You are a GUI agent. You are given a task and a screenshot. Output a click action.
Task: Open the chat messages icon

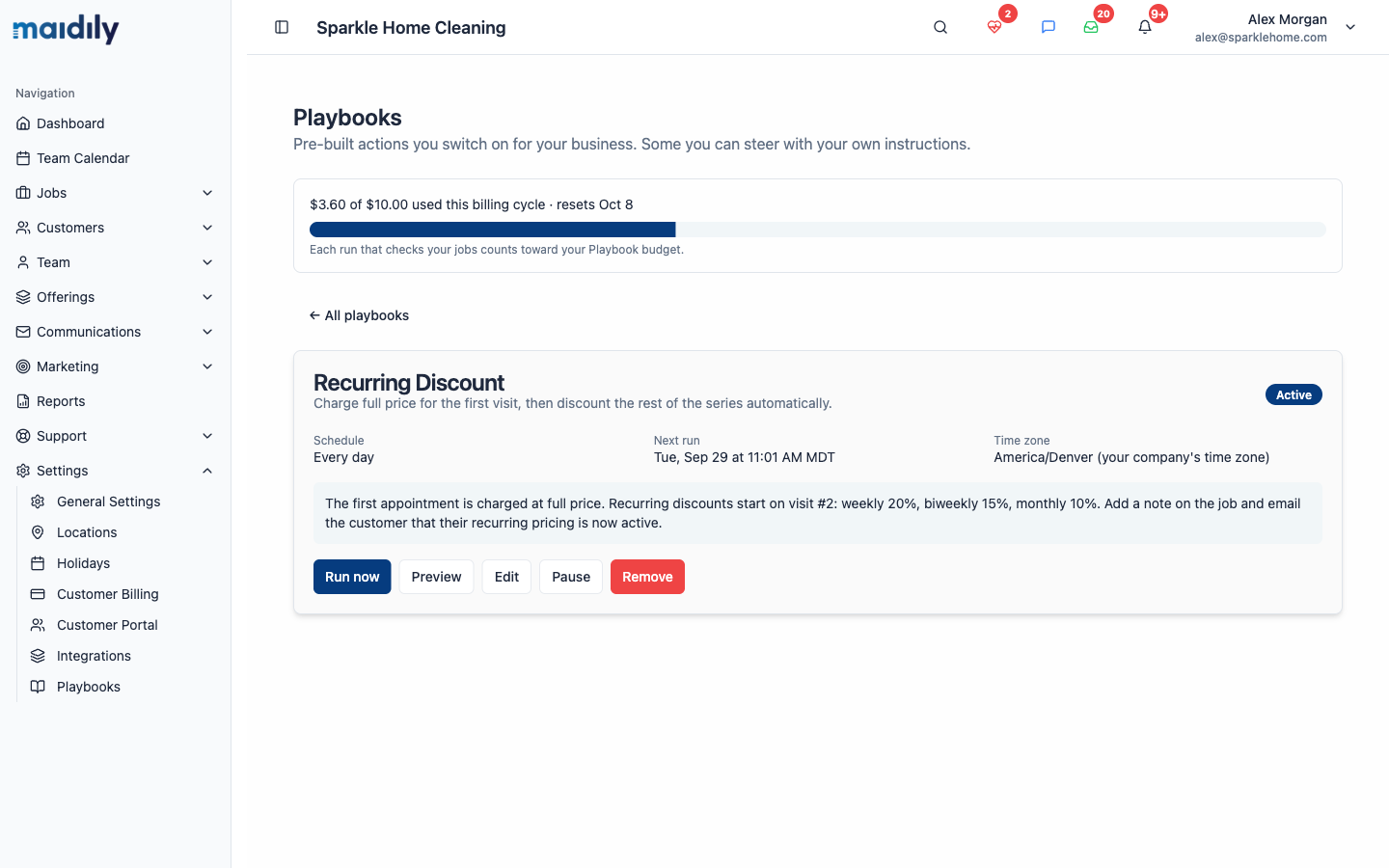[1049, 27]
